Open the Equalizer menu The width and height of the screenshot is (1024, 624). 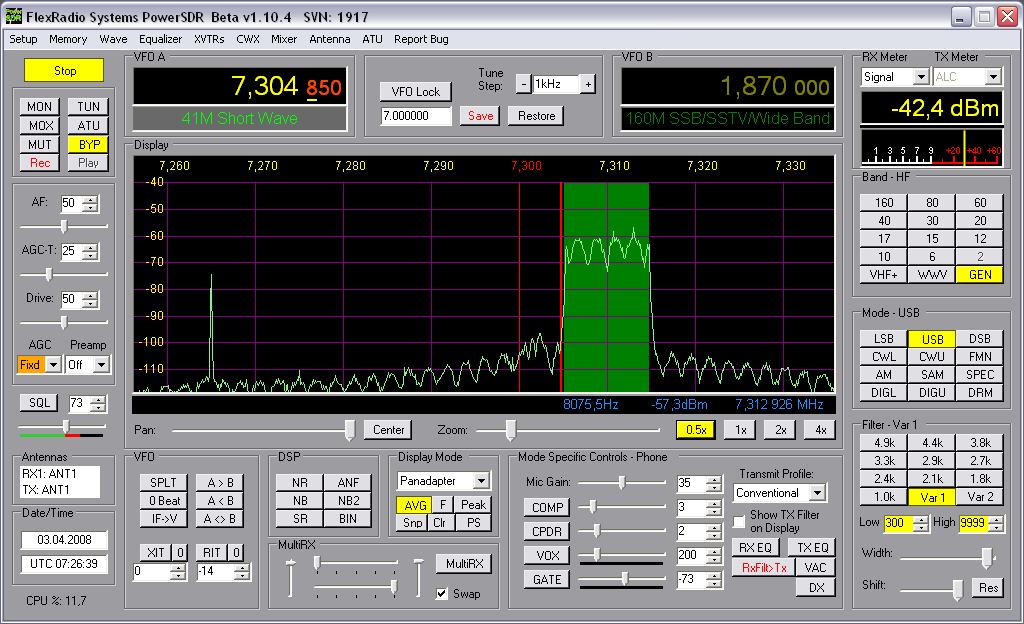point(161,39)
